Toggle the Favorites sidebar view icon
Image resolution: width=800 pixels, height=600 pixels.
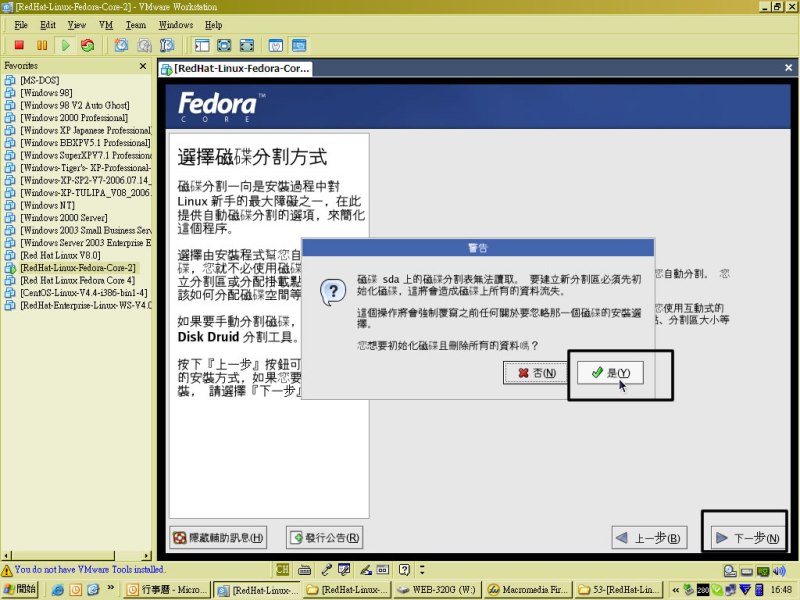point(202,45)
